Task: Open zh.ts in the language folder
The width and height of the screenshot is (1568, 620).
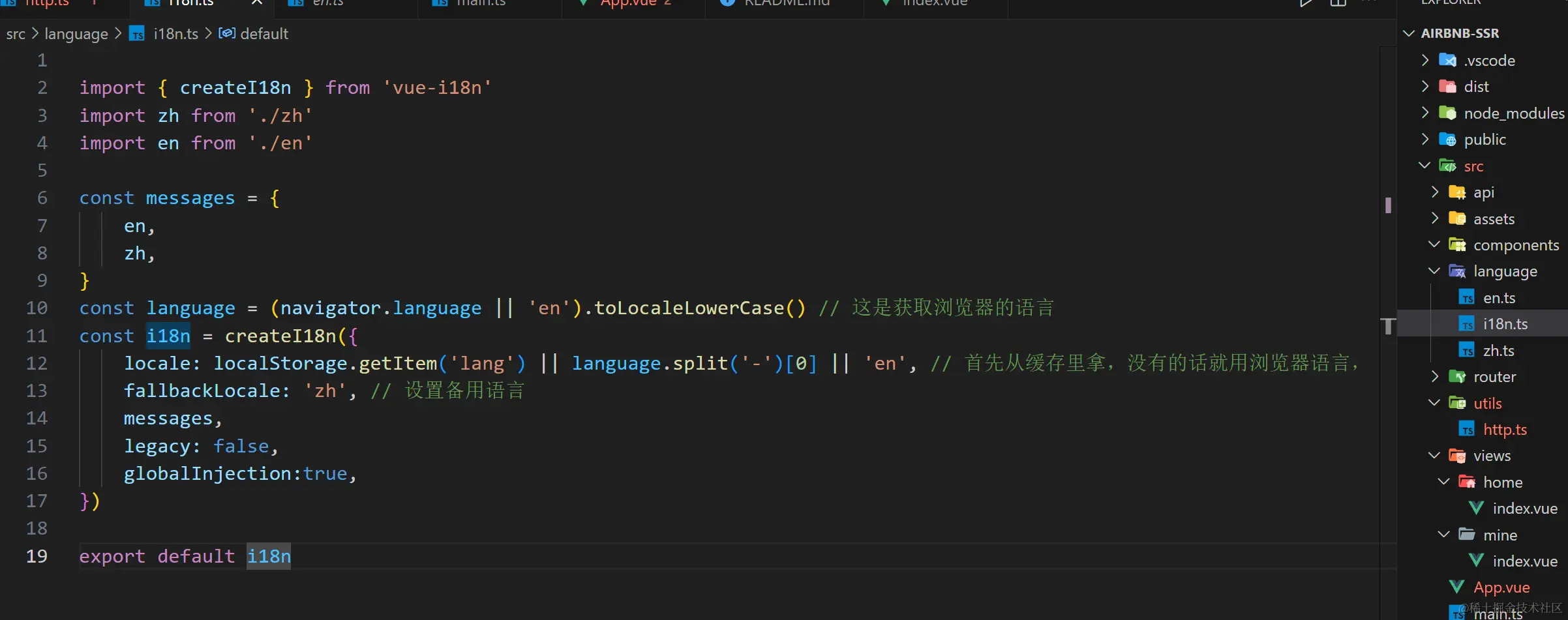Action: point(1498,349)
